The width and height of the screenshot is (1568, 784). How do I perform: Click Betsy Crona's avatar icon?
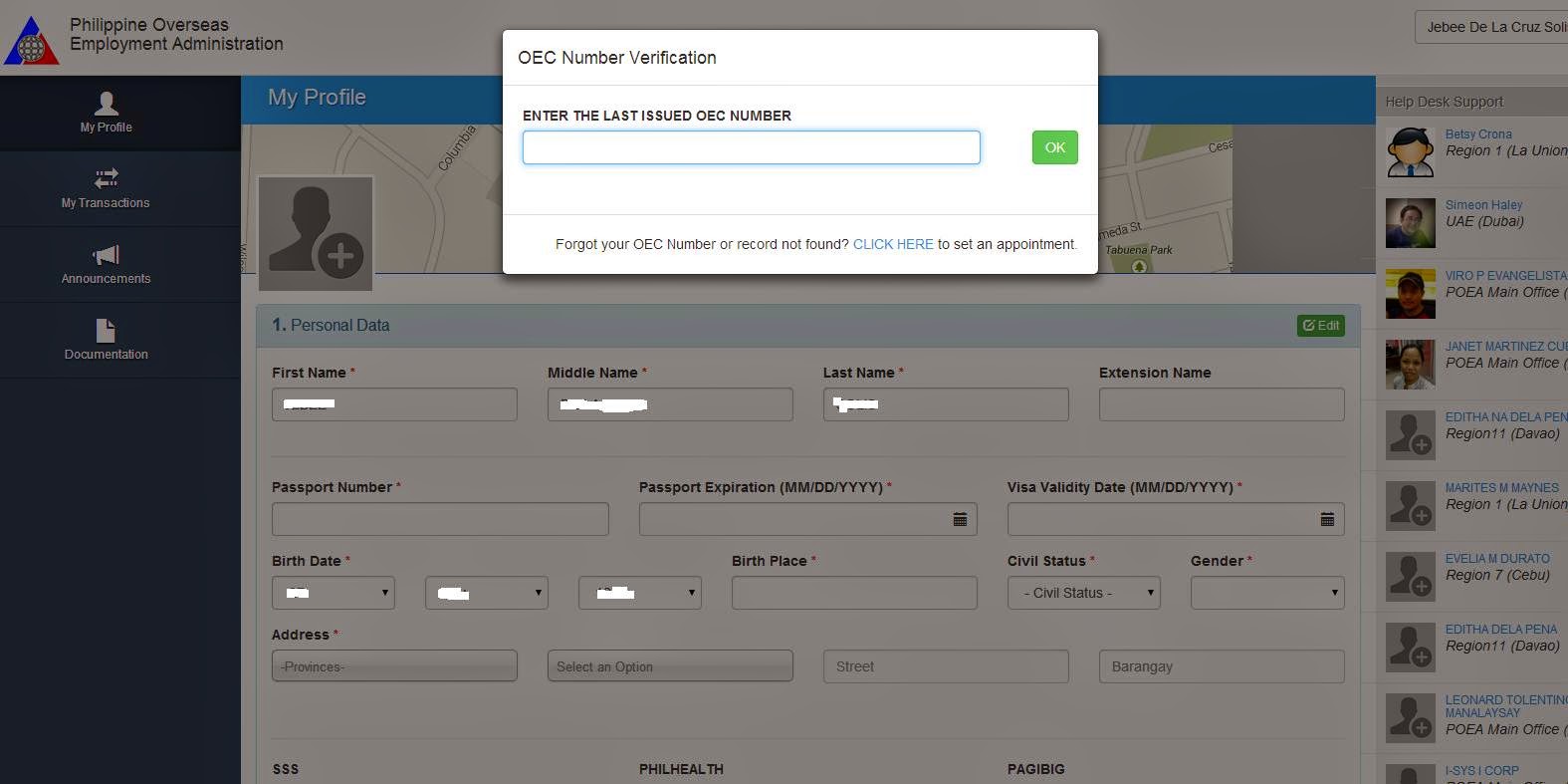coord(1411,152)
